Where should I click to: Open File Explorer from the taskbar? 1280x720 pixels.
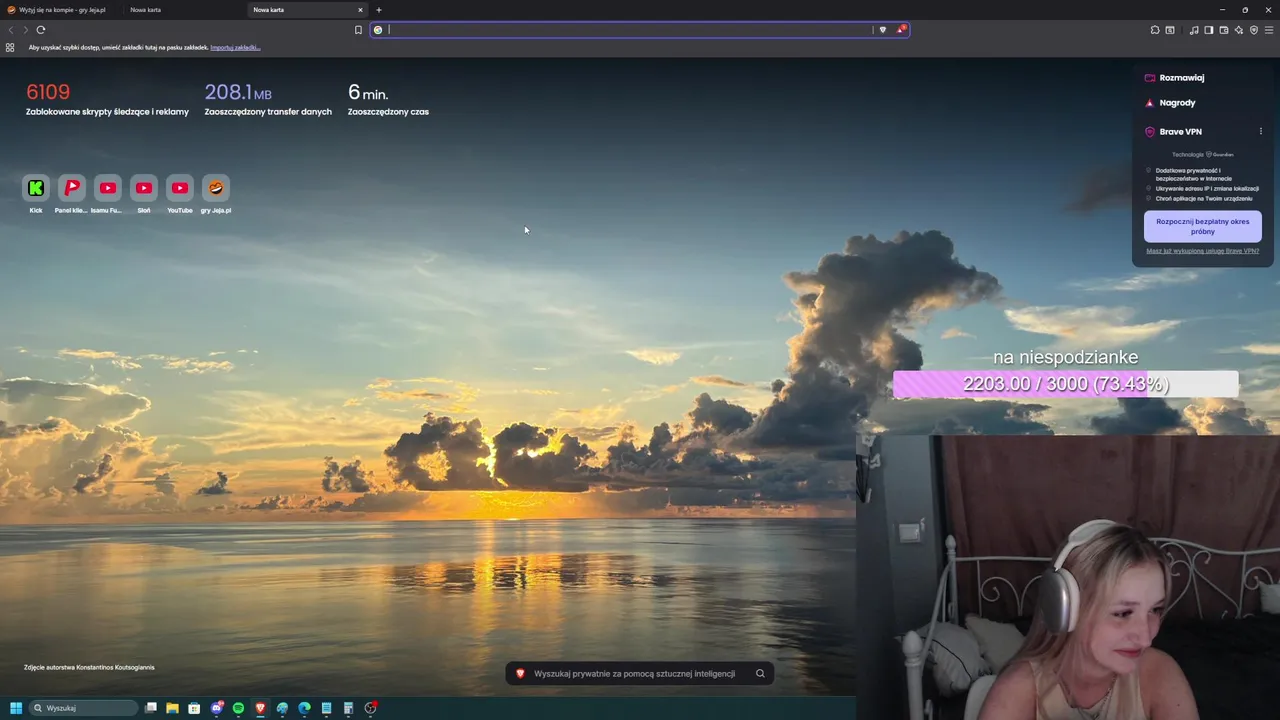pyautogui.click(x=172, y=708)
